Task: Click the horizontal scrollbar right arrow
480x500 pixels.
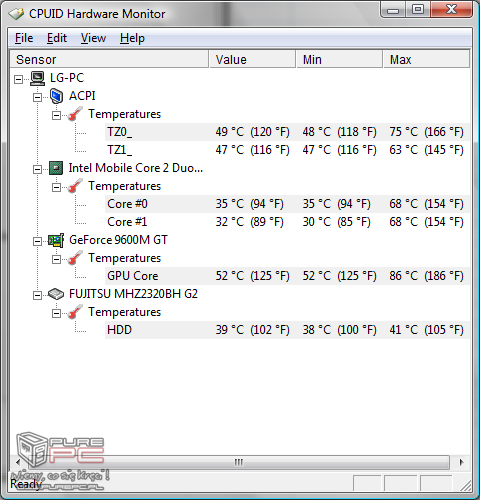Action: [x=461, y=462]
